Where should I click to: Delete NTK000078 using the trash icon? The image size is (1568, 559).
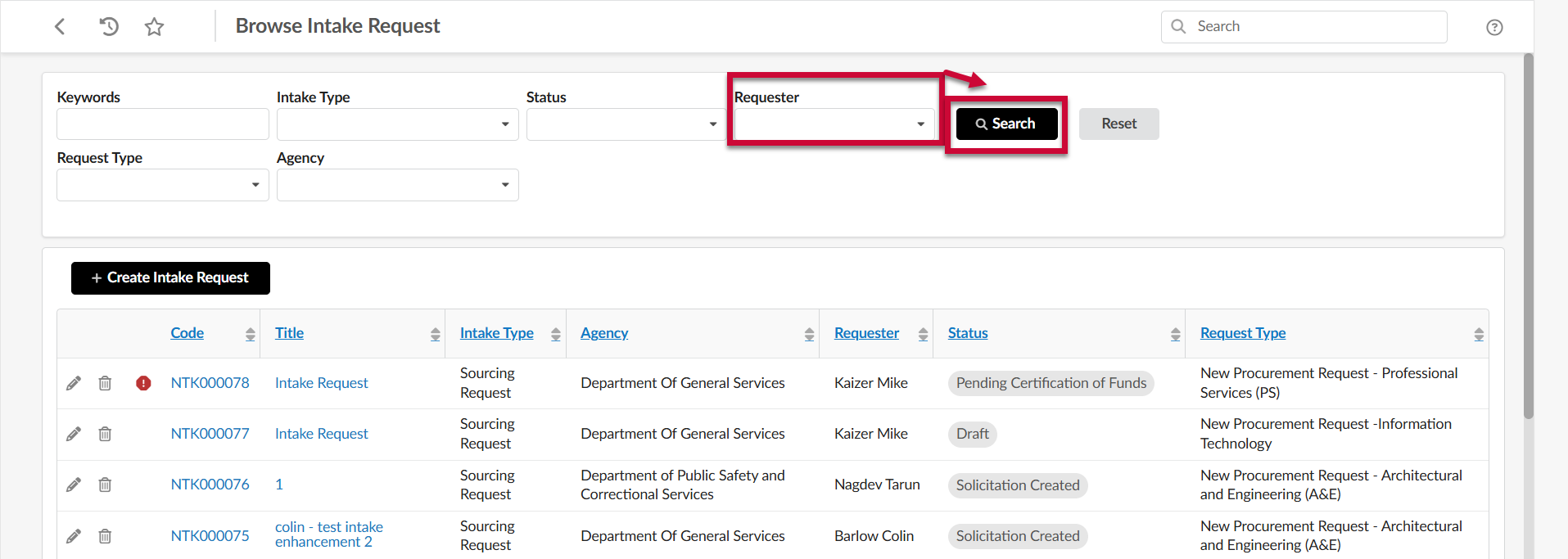tap(105, 383)
